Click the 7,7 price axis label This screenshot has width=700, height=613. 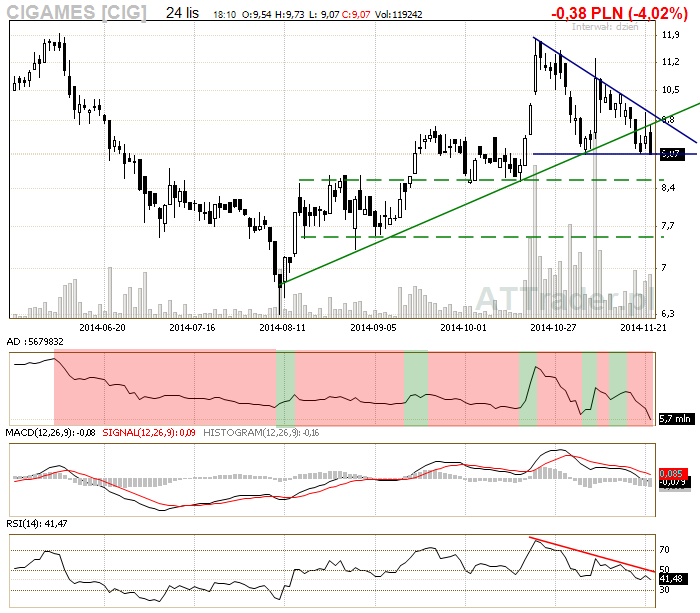click(x=668, y=226)
